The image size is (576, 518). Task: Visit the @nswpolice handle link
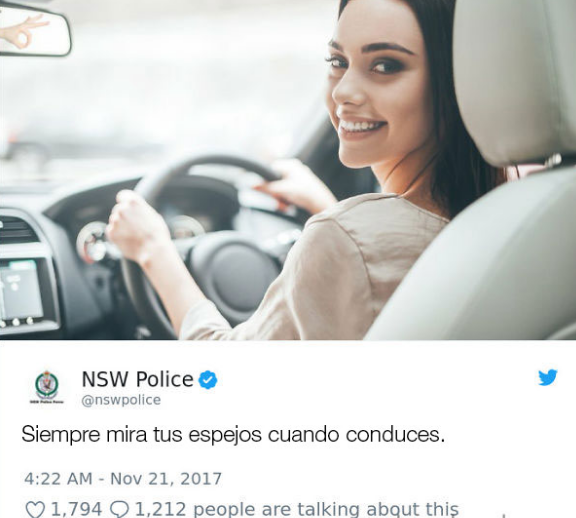tap(121, 400)
